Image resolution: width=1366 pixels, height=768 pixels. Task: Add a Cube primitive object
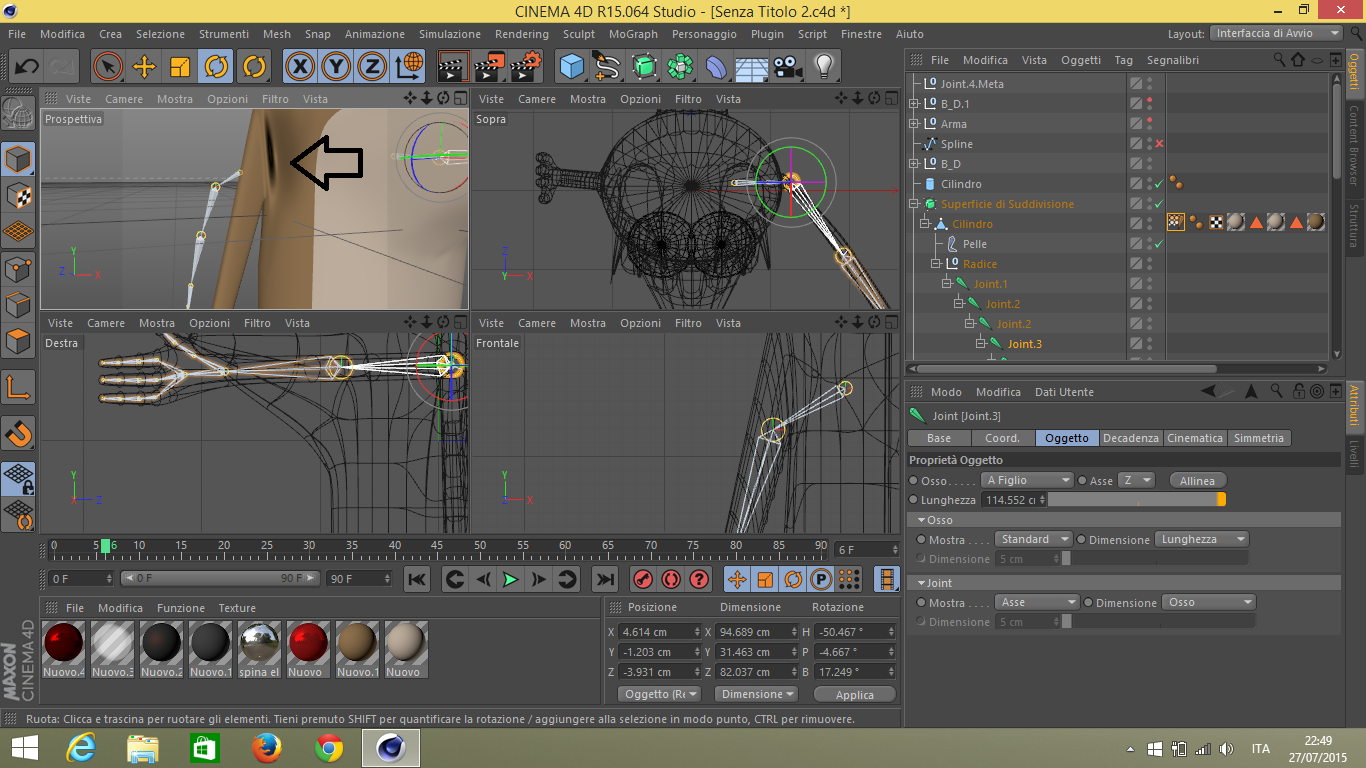click(x=572, y=67)
